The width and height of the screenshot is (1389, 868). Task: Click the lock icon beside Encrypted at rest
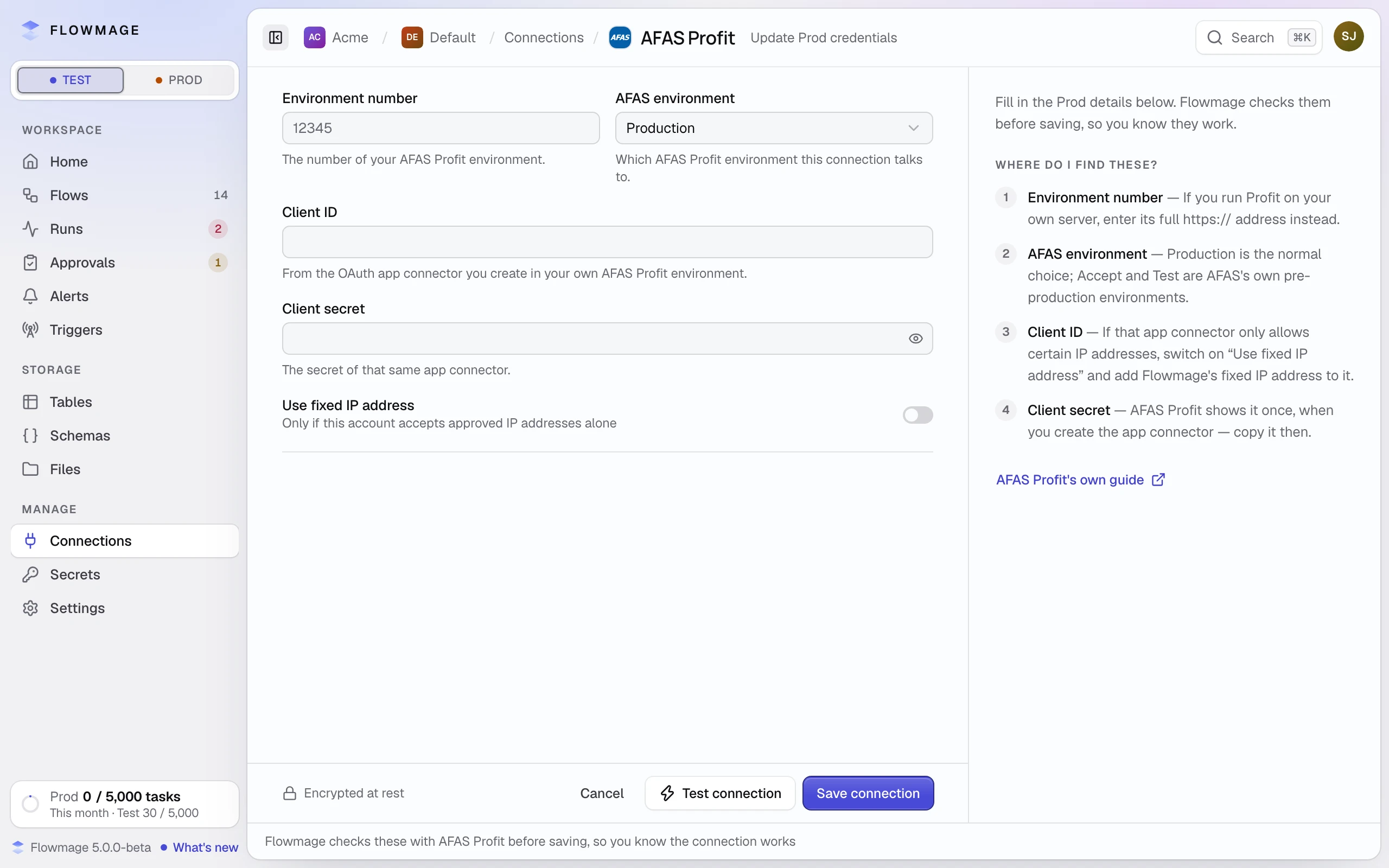[290, 793]
